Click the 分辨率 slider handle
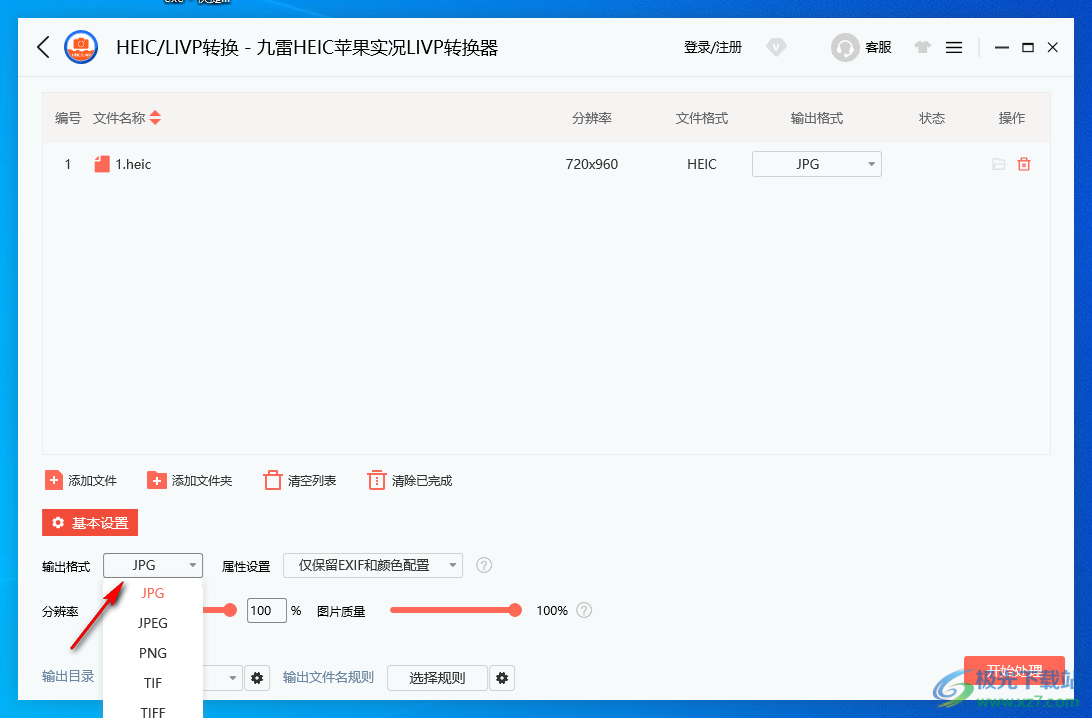 230,610
